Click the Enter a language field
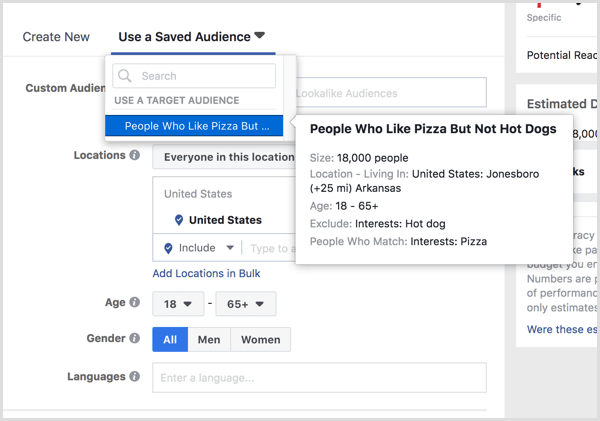Screen dimensions: 600x421 319,378
